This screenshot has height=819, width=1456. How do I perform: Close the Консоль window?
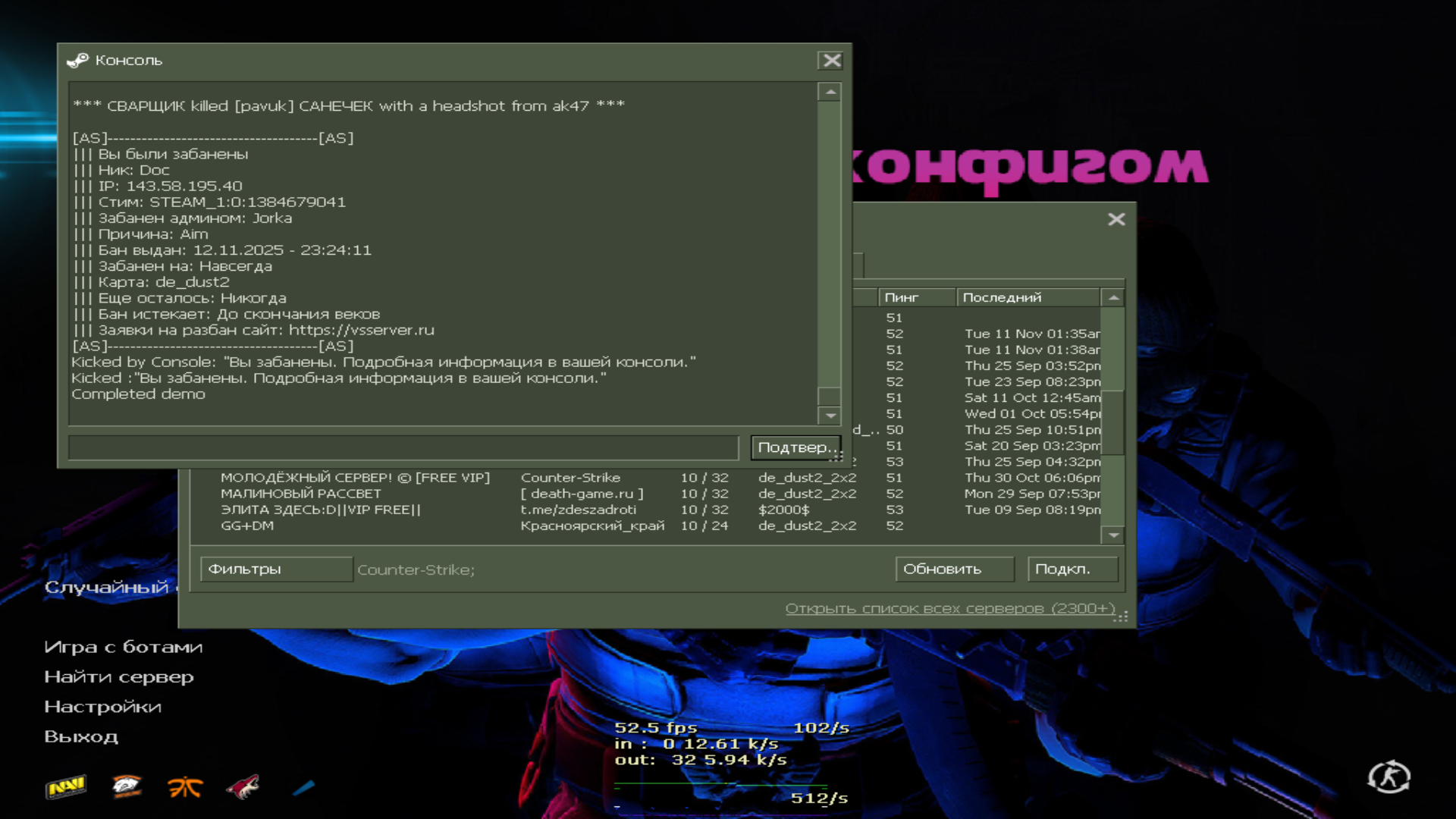(x=832, y=61)
